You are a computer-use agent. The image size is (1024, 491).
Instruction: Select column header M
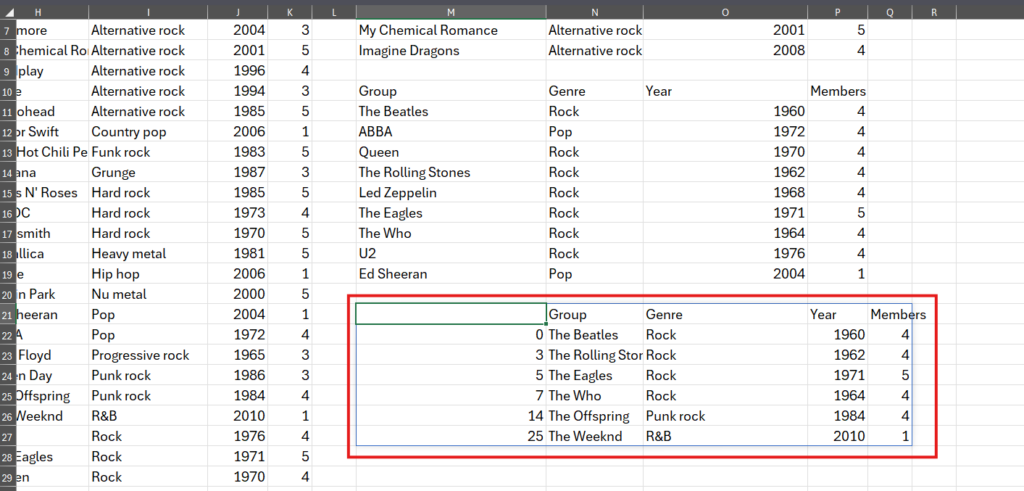pyautogui.click(x=451, y=12)
